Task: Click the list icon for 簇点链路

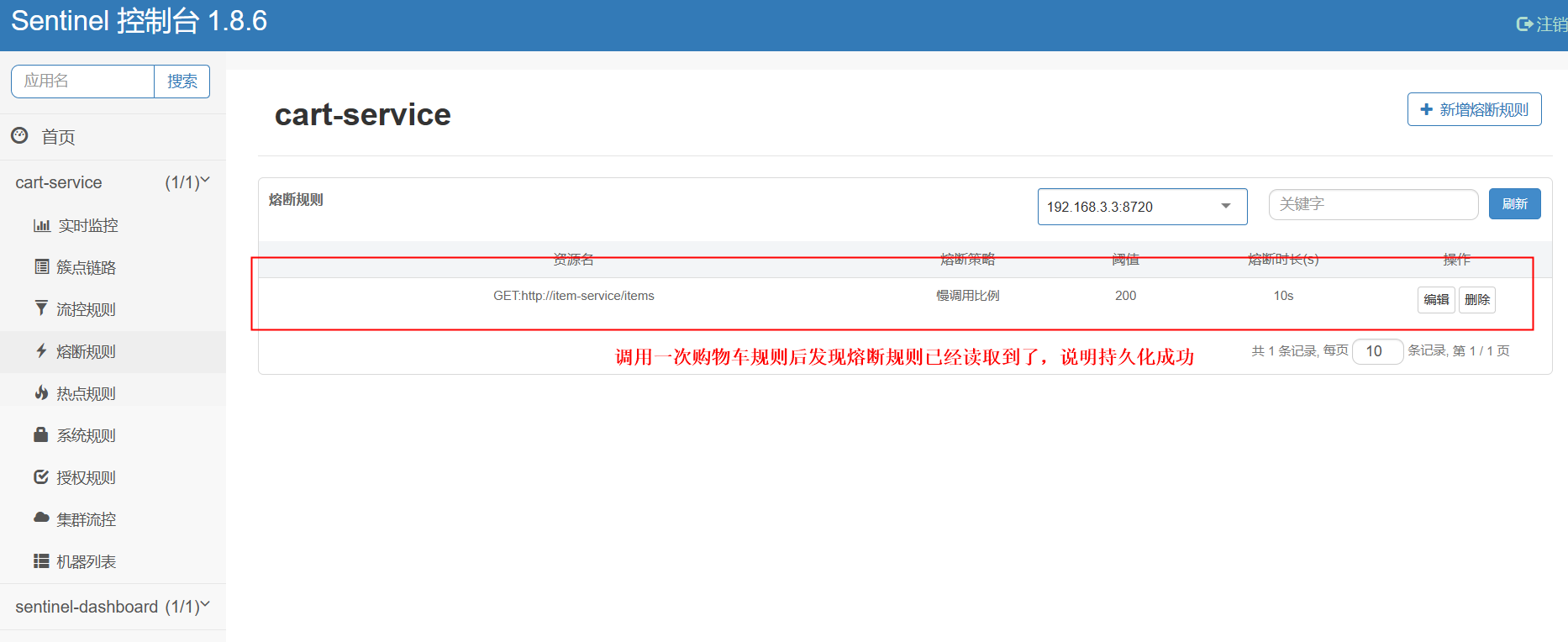Action: pyautogui.click(x=41, y=267)
